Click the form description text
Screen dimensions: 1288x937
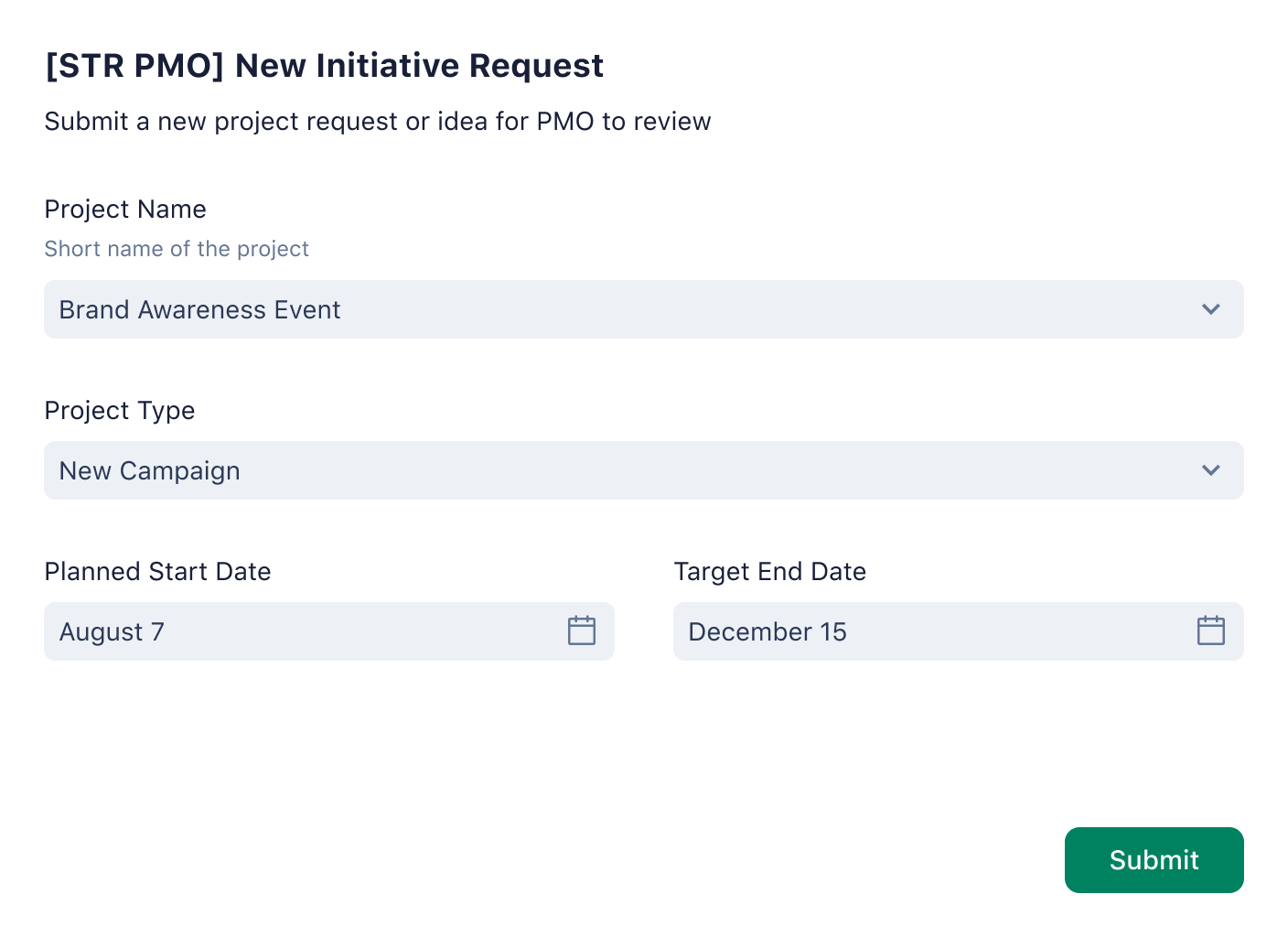click(x=377, y=121)
